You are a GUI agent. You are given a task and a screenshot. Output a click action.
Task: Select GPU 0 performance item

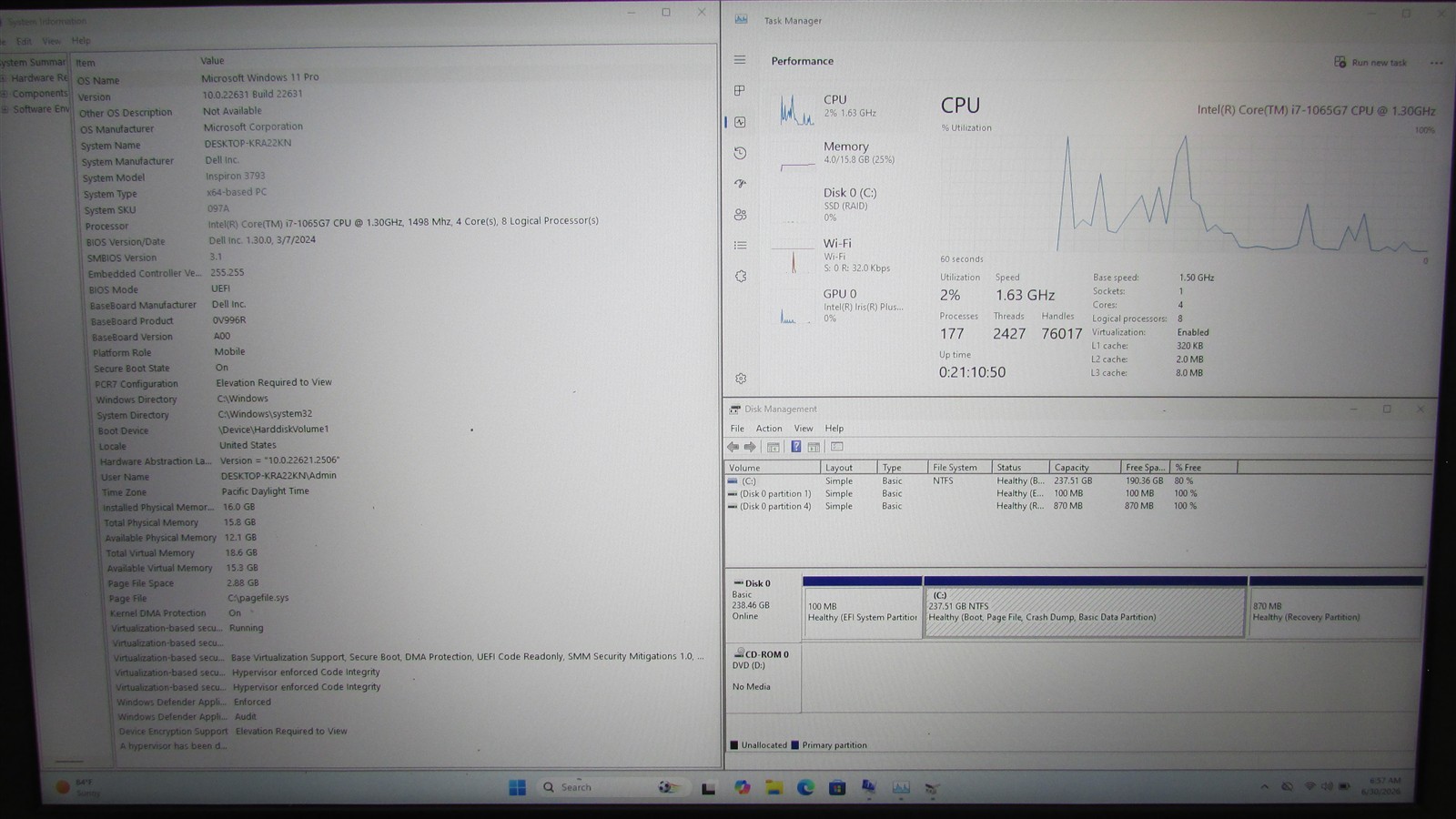pos(840,306)
